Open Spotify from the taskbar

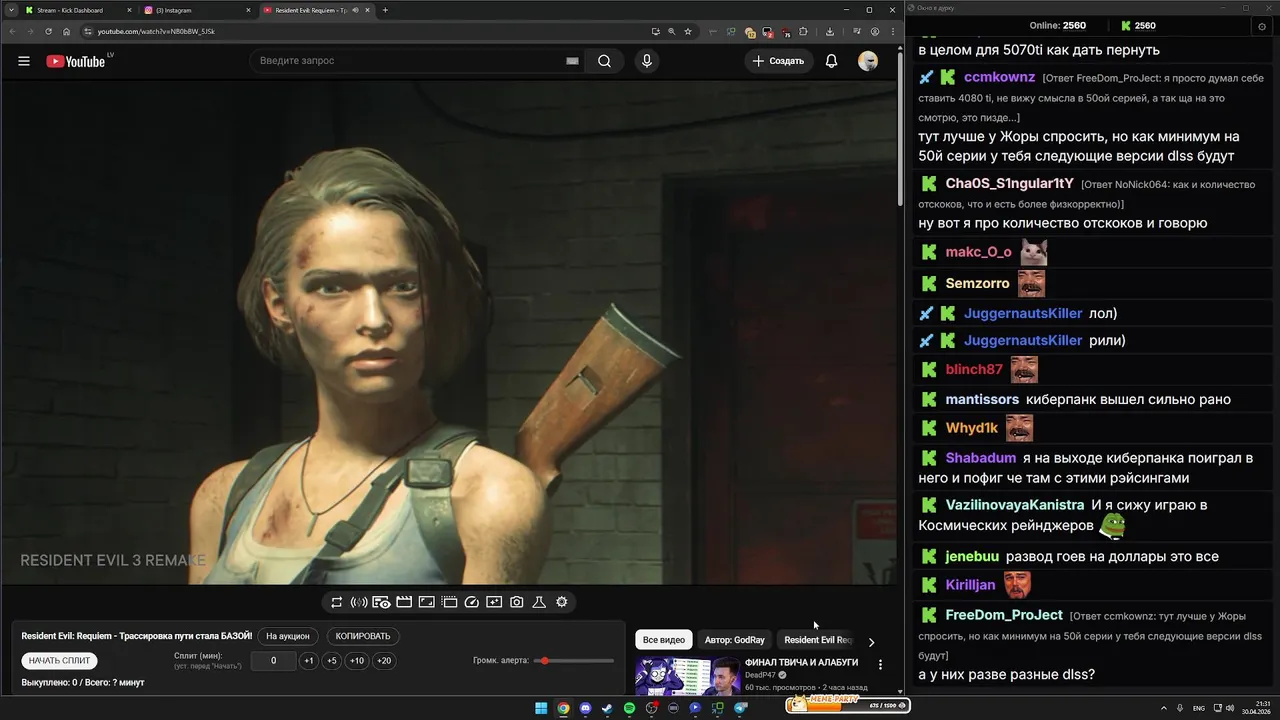pos(629,708)
